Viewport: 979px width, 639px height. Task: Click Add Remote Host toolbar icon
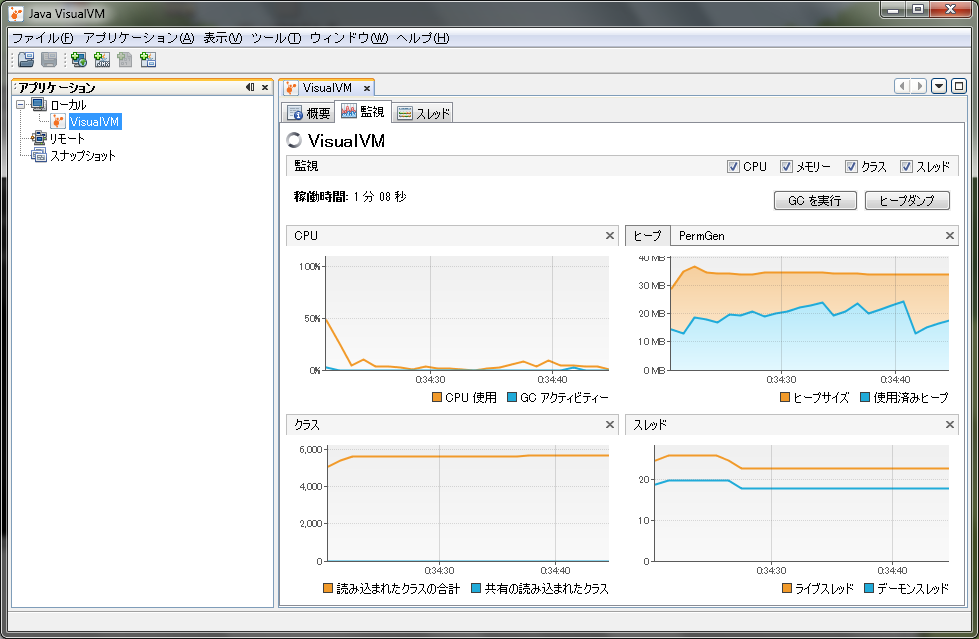(79, 59)
